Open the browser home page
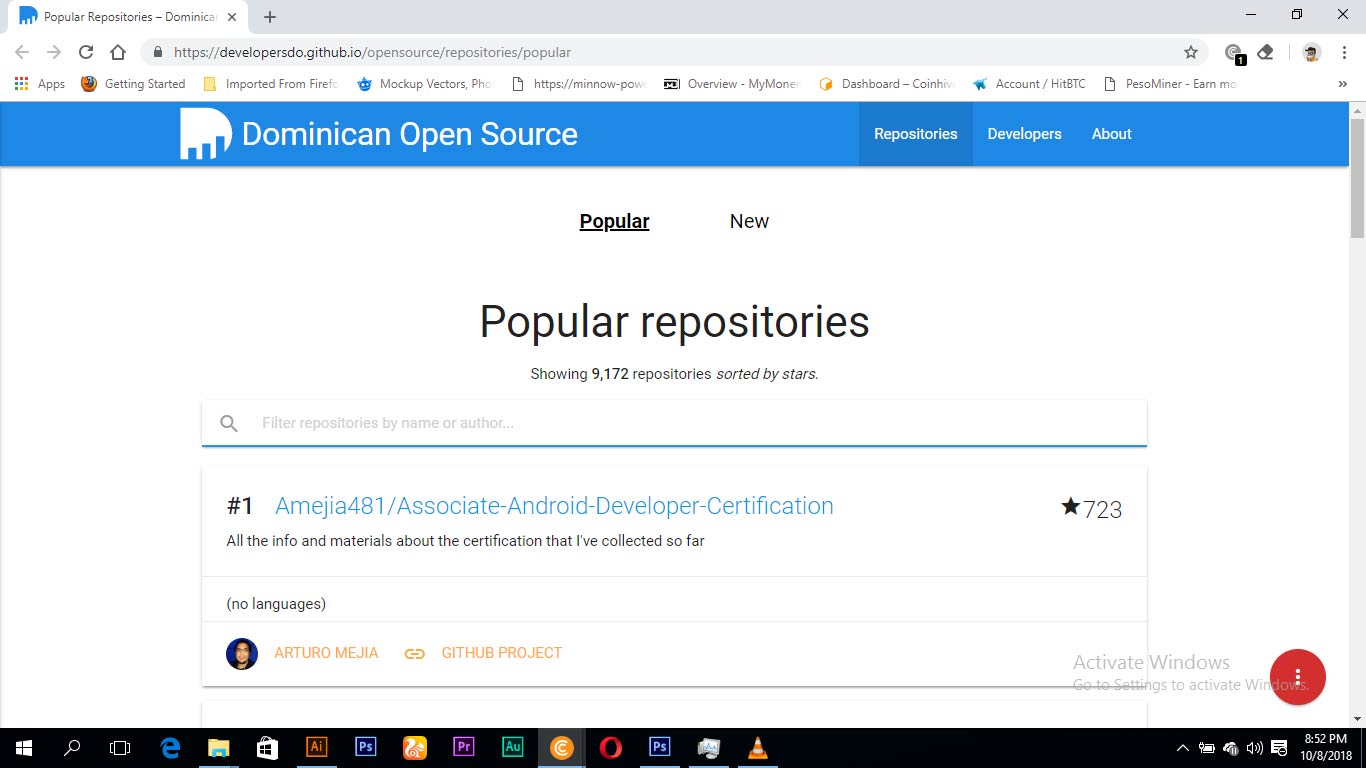 pos(118,52)
